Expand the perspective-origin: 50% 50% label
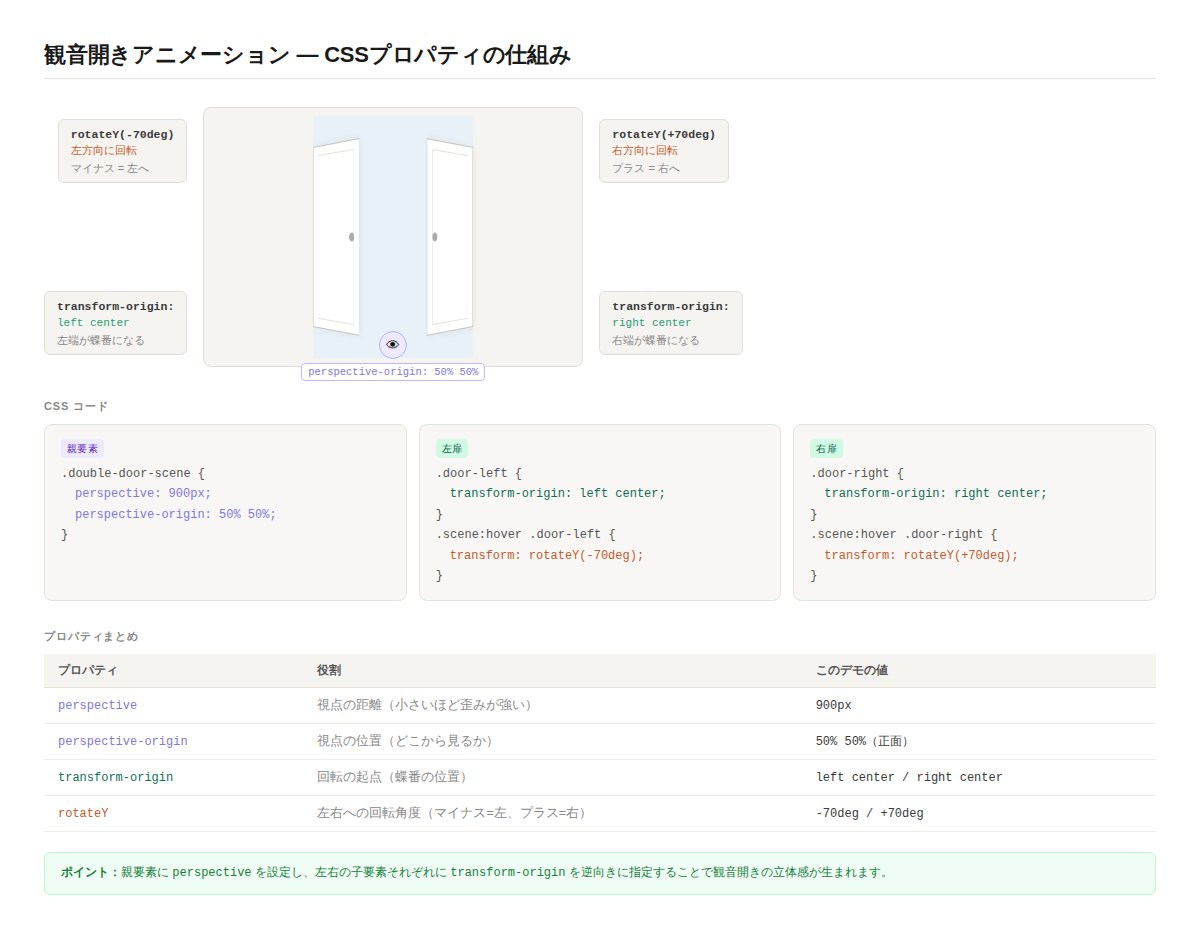The height and width of the screenshot is (931, 1200). click(x=392, y=371)
